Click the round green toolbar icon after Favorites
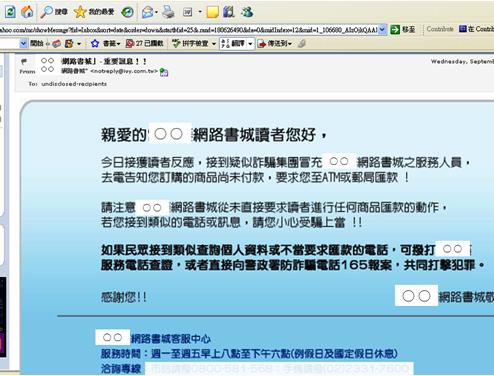The width and height of the screenshot is (494, 376). [x=127, y=12]
